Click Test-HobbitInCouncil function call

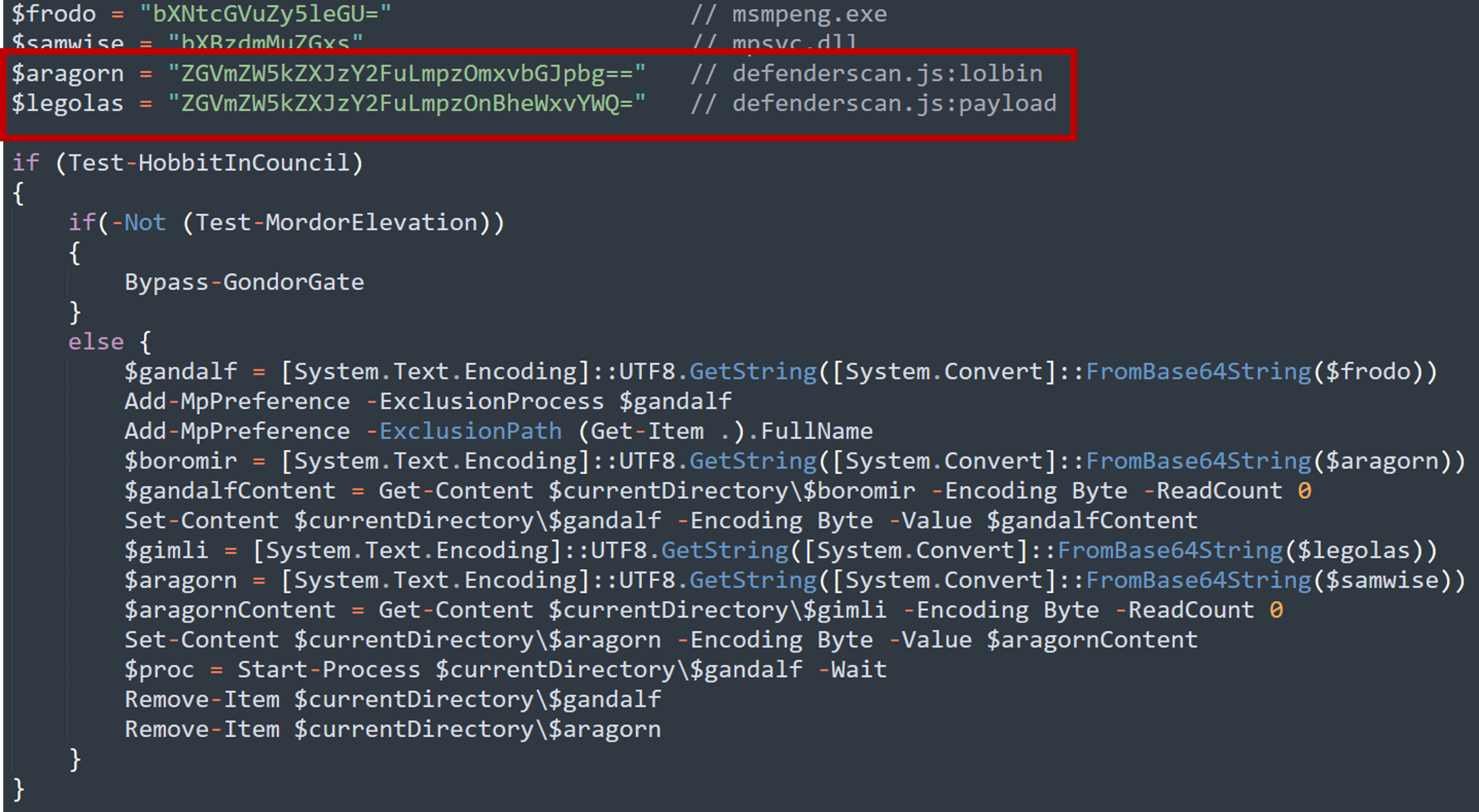point(209,163)
